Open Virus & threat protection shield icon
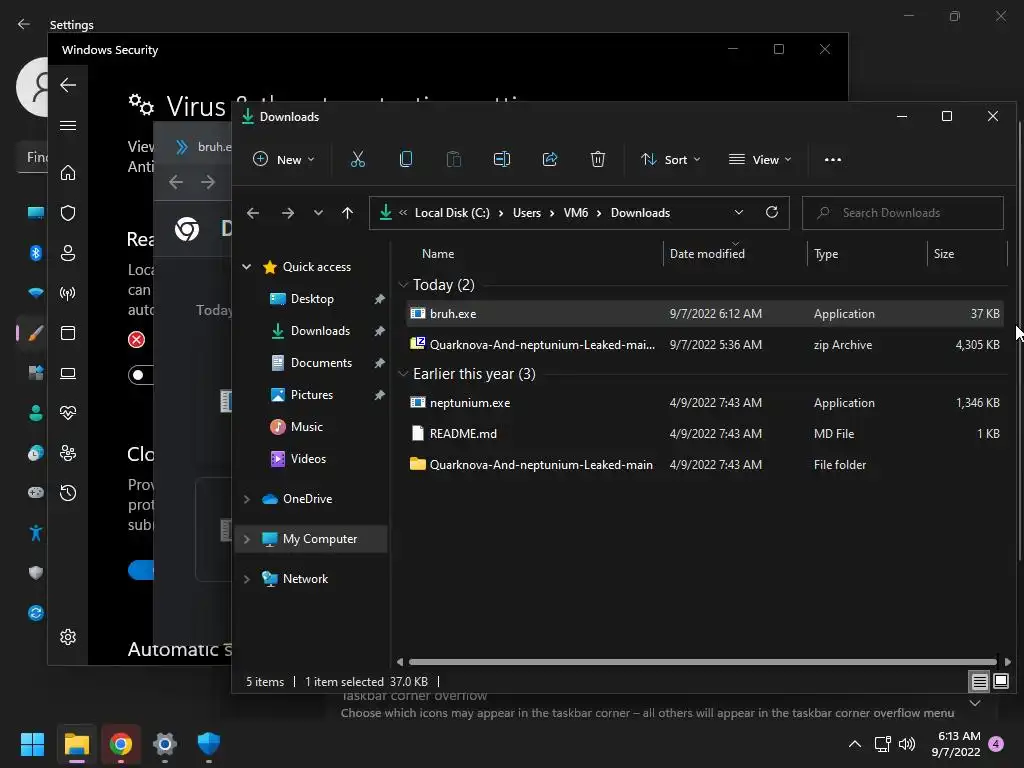Screen dimensions: 1024x768 [68, 213]
